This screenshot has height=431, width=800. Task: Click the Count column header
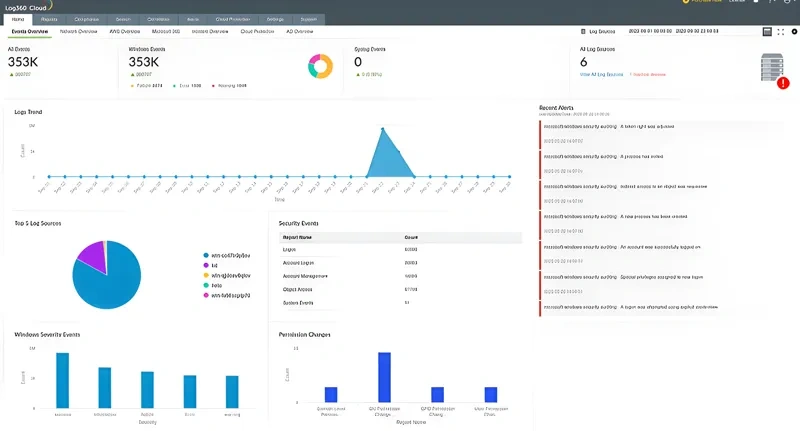411,237
